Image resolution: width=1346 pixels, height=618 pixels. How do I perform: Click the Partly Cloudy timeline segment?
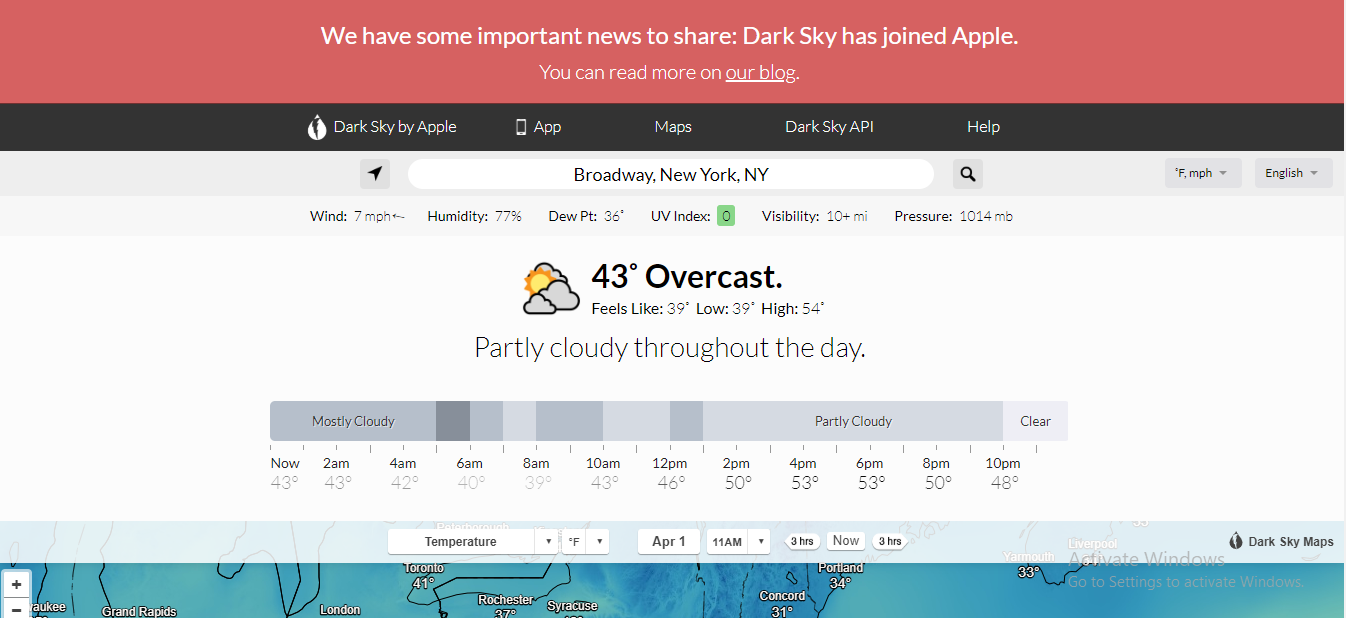tap(853, 421)
